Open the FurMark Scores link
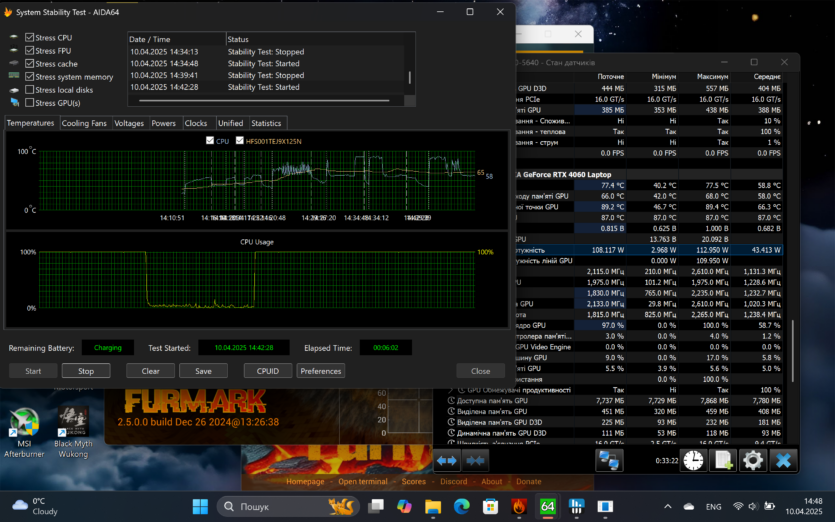Screen dimensions: 835x522 click(414, 482)
